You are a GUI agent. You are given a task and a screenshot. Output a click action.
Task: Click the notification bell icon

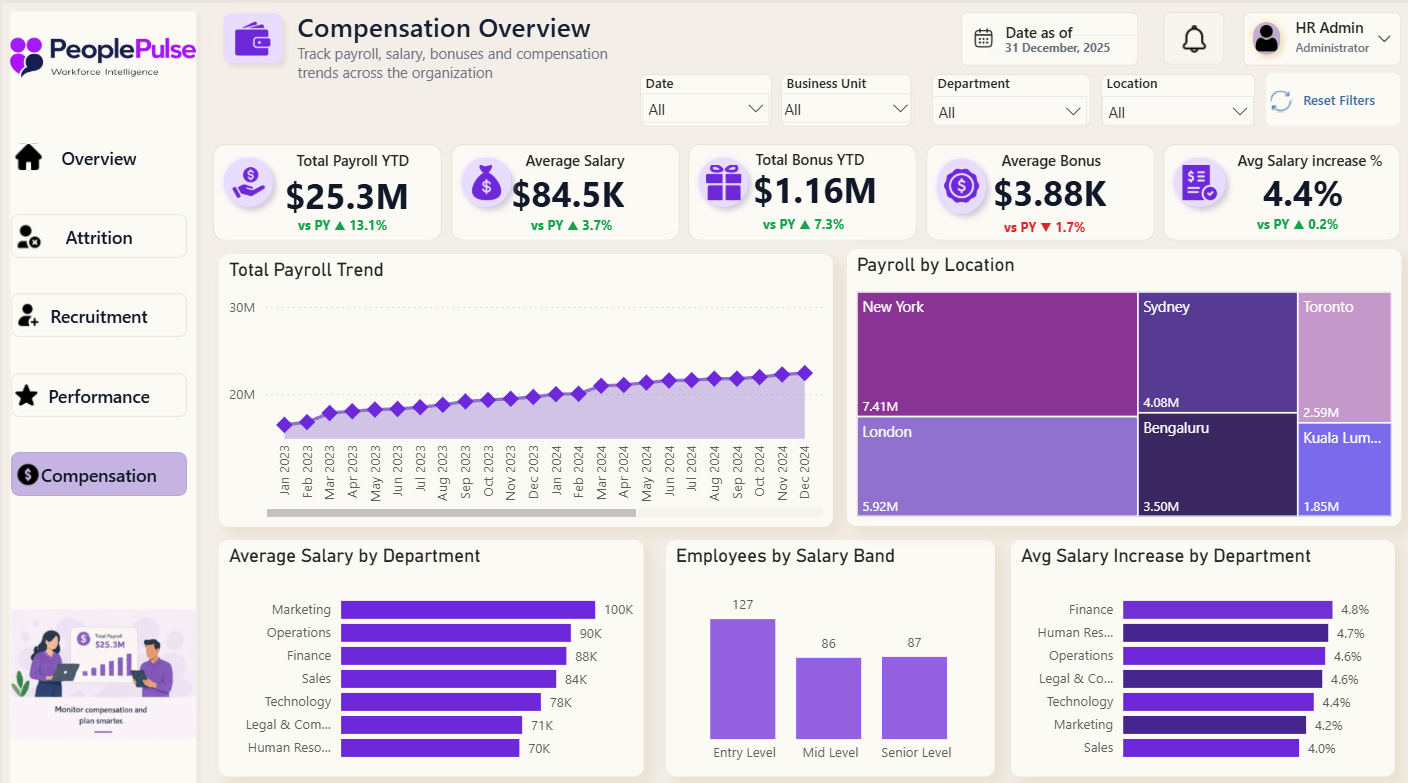click(x=1194, y=39)
